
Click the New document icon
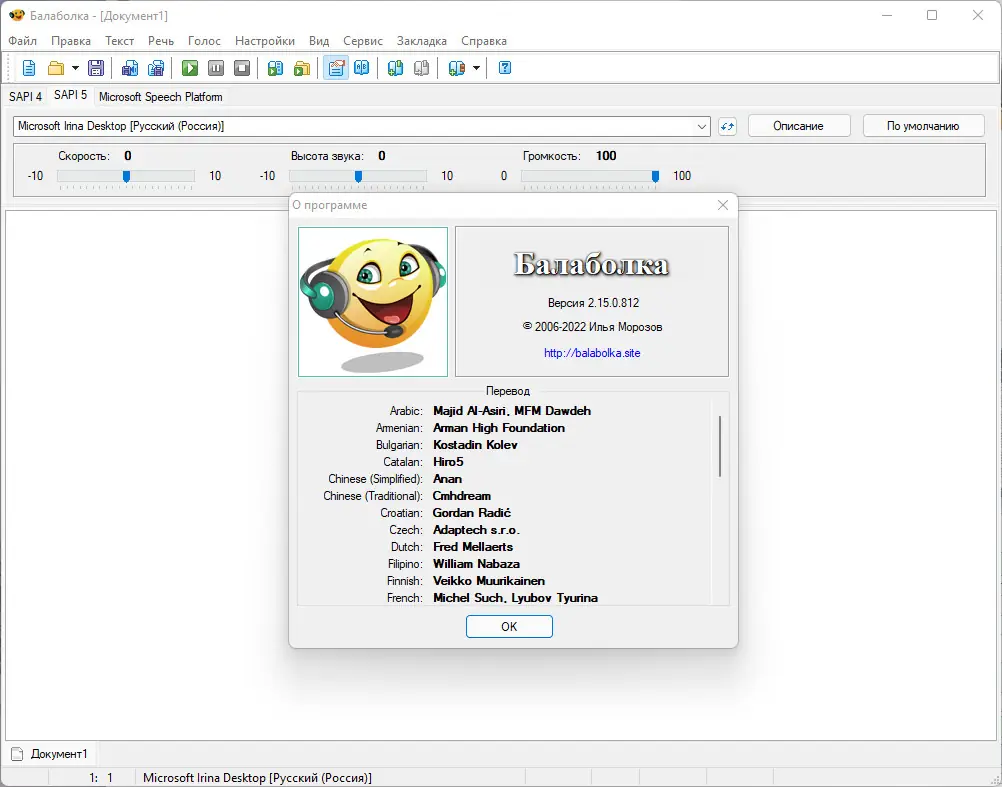(x=29, y=68)
